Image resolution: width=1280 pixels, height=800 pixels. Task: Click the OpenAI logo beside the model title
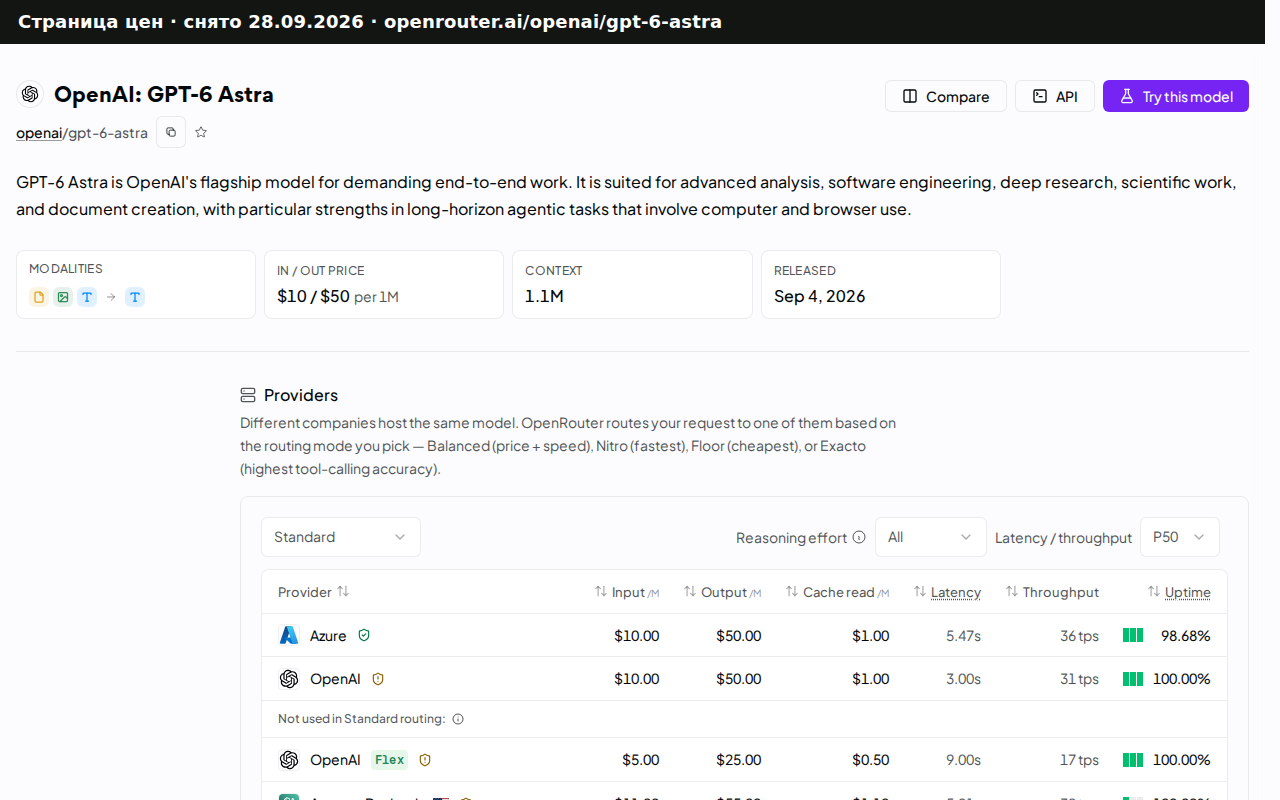point(30,94)
